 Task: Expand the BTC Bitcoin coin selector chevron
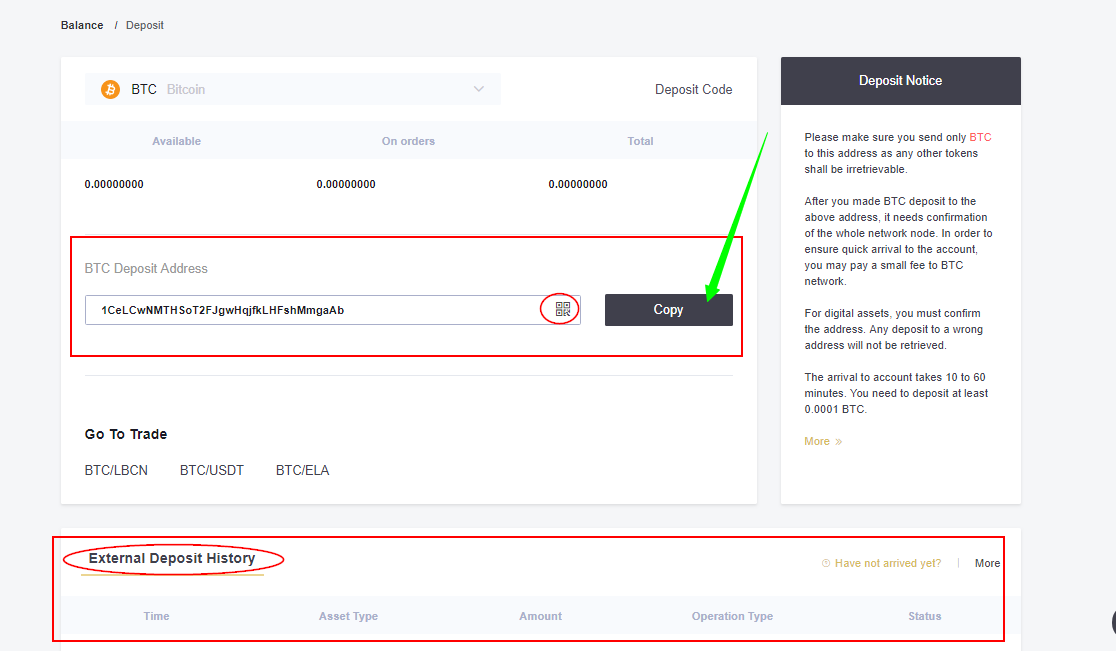point(479,90)
